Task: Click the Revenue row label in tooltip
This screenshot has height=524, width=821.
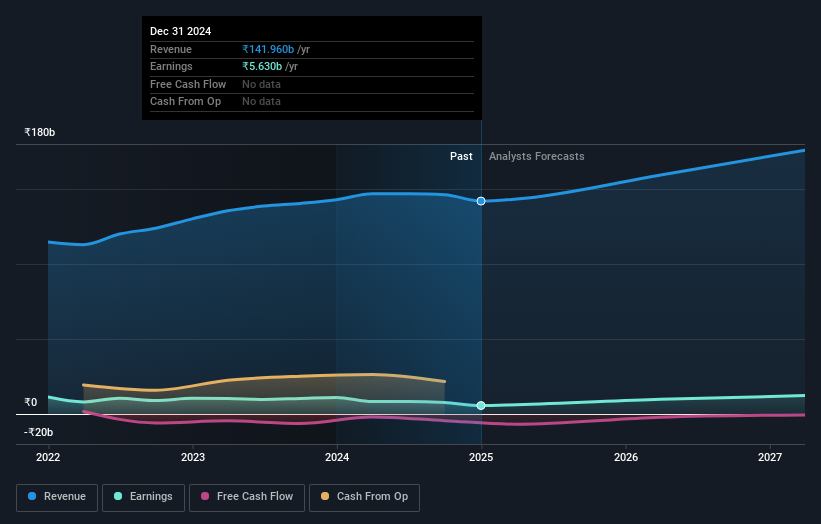Action: tap(171, 49)
